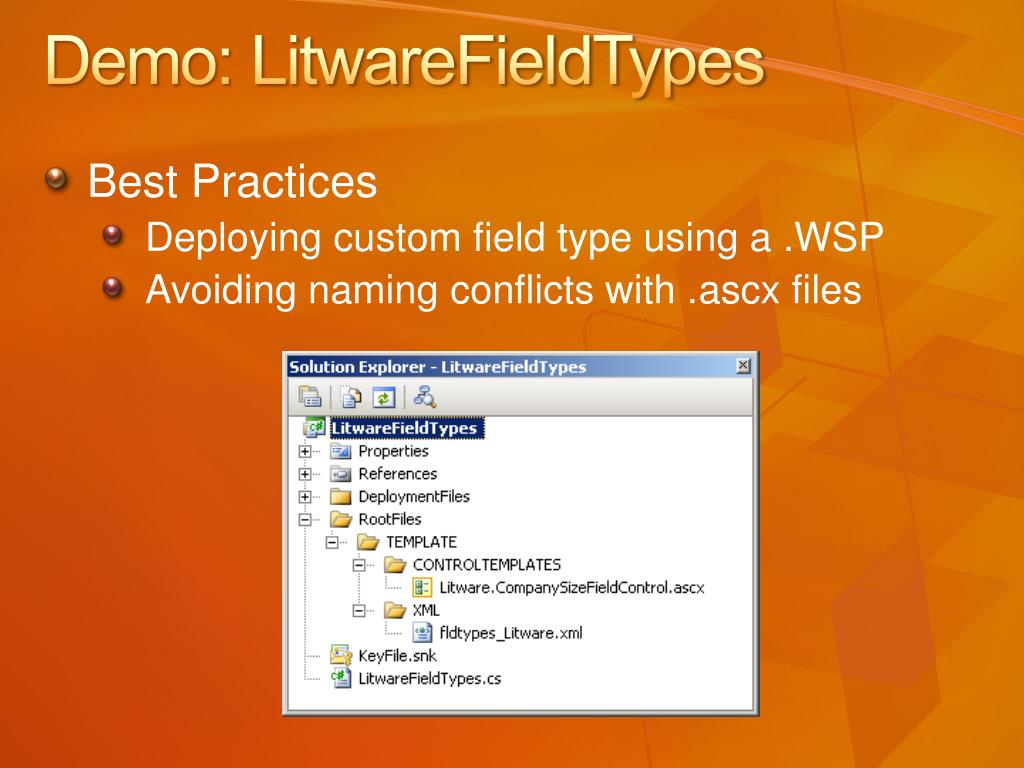Click the LitwareFieldTypes.cs C# file icon

(341, 678)
